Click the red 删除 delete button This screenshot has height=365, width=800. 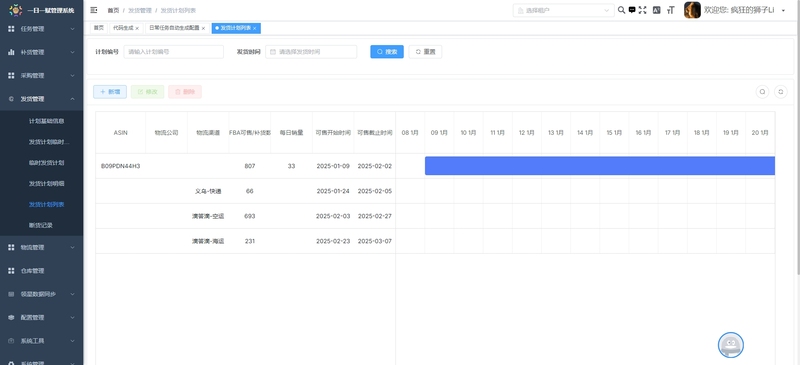pos(185,92)
